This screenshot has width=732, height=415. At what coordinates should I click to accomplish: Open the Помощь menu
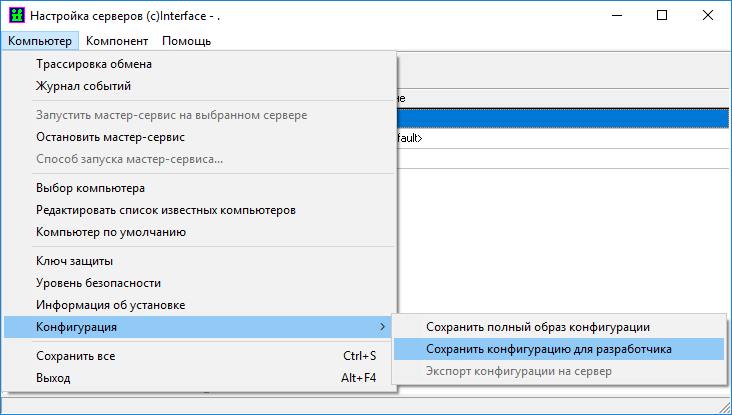tap(186, 41)
